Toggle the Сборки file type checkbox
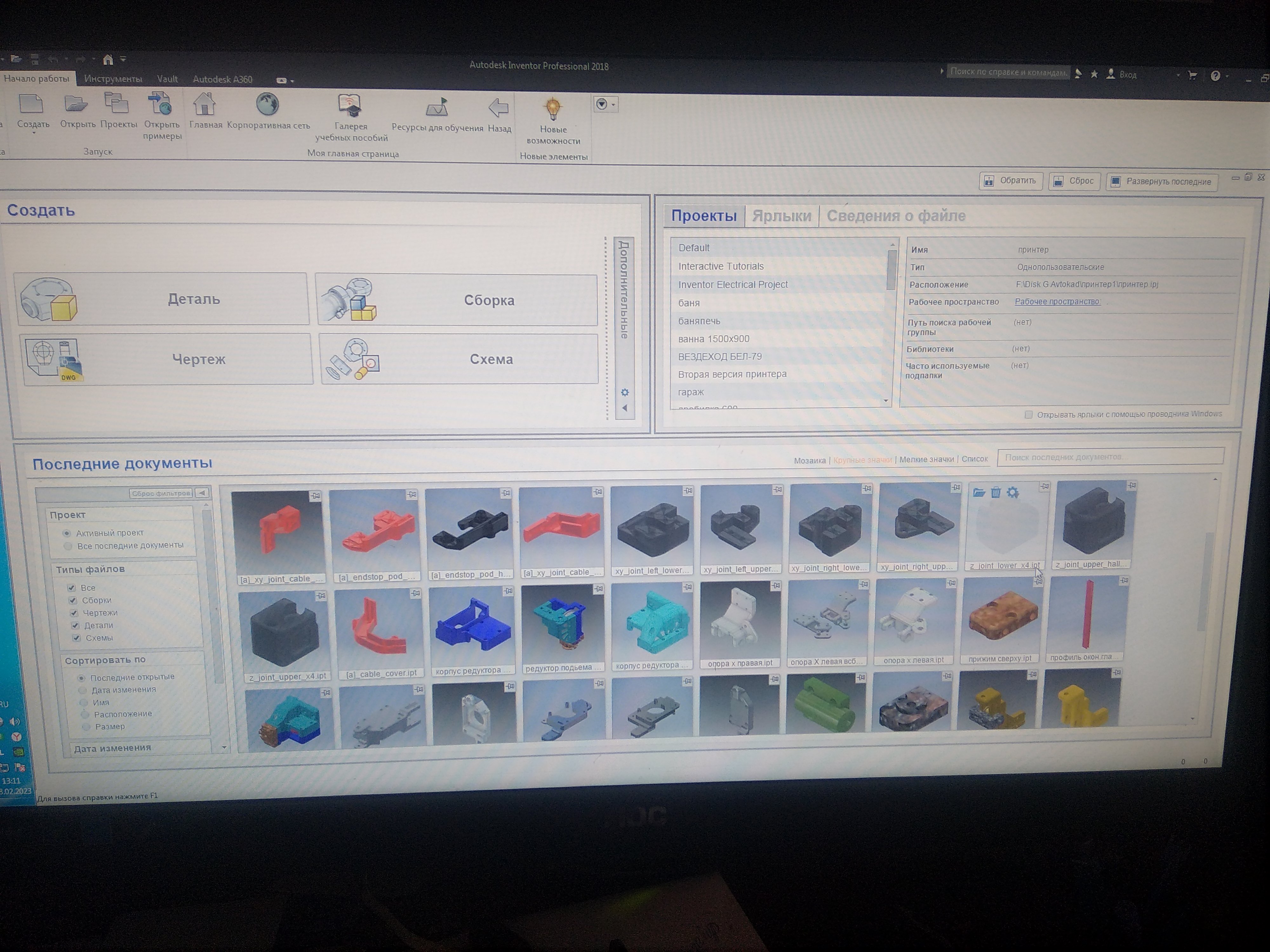 tap(73, 600)
